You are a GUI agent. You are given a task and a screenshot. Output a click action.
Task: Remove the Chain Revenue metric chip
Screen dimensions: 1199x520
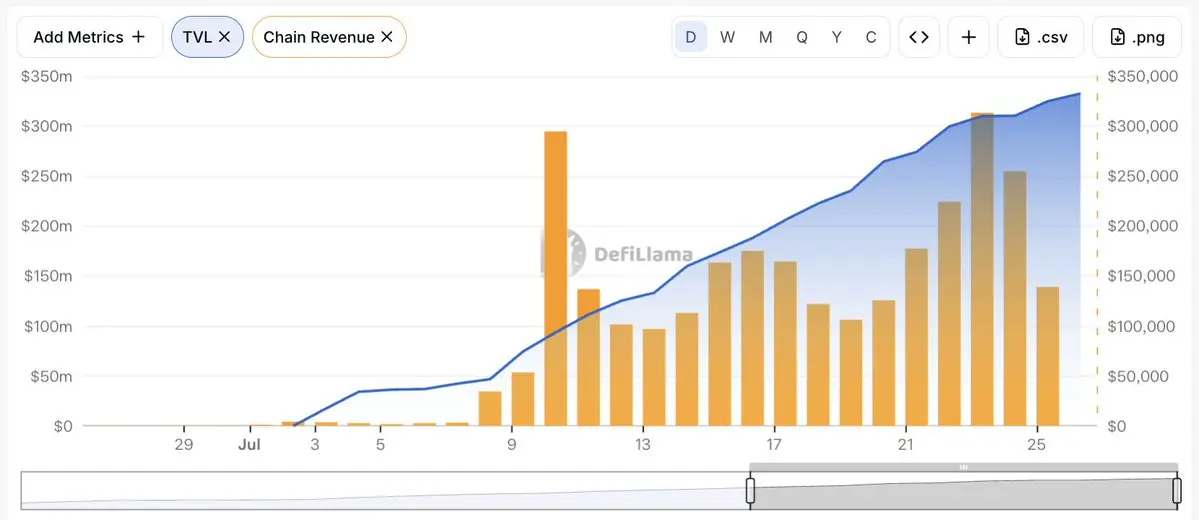[387, 37]
